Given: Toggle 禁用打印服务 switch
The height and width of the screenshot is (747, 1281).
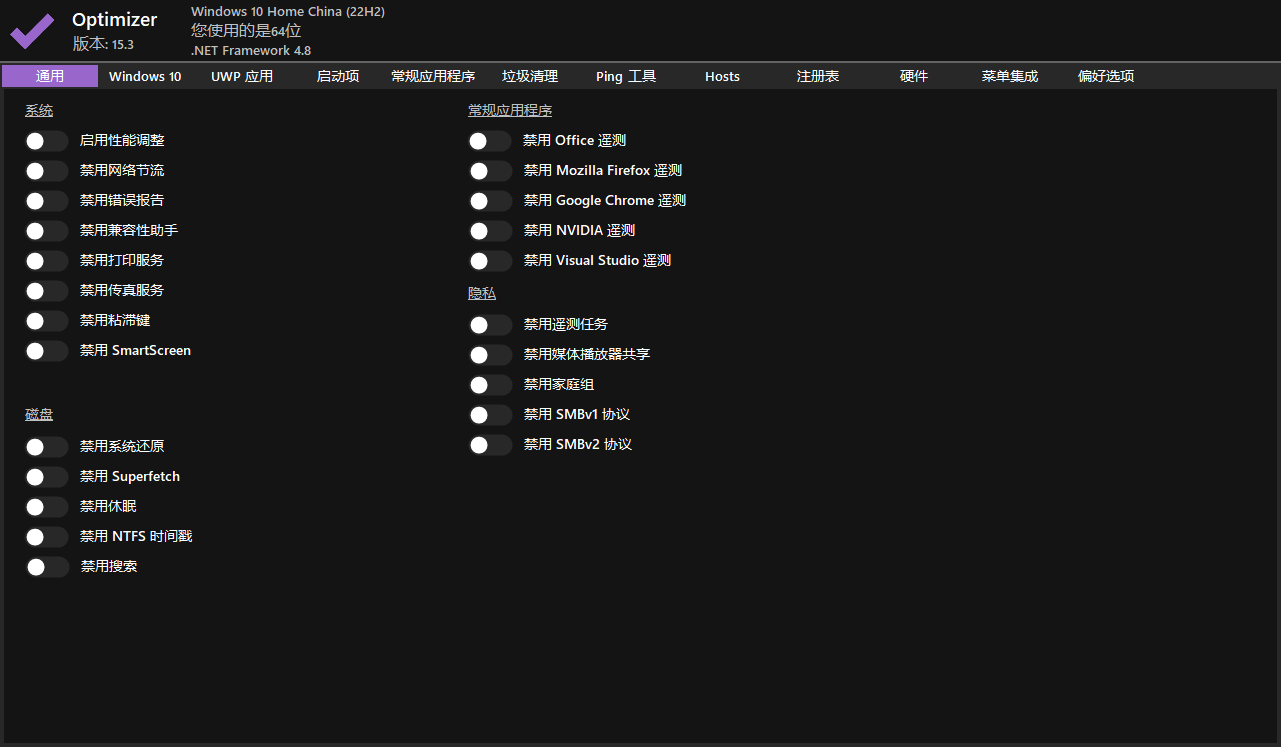Looking at the screenshot, I should (x=47, y=261).
